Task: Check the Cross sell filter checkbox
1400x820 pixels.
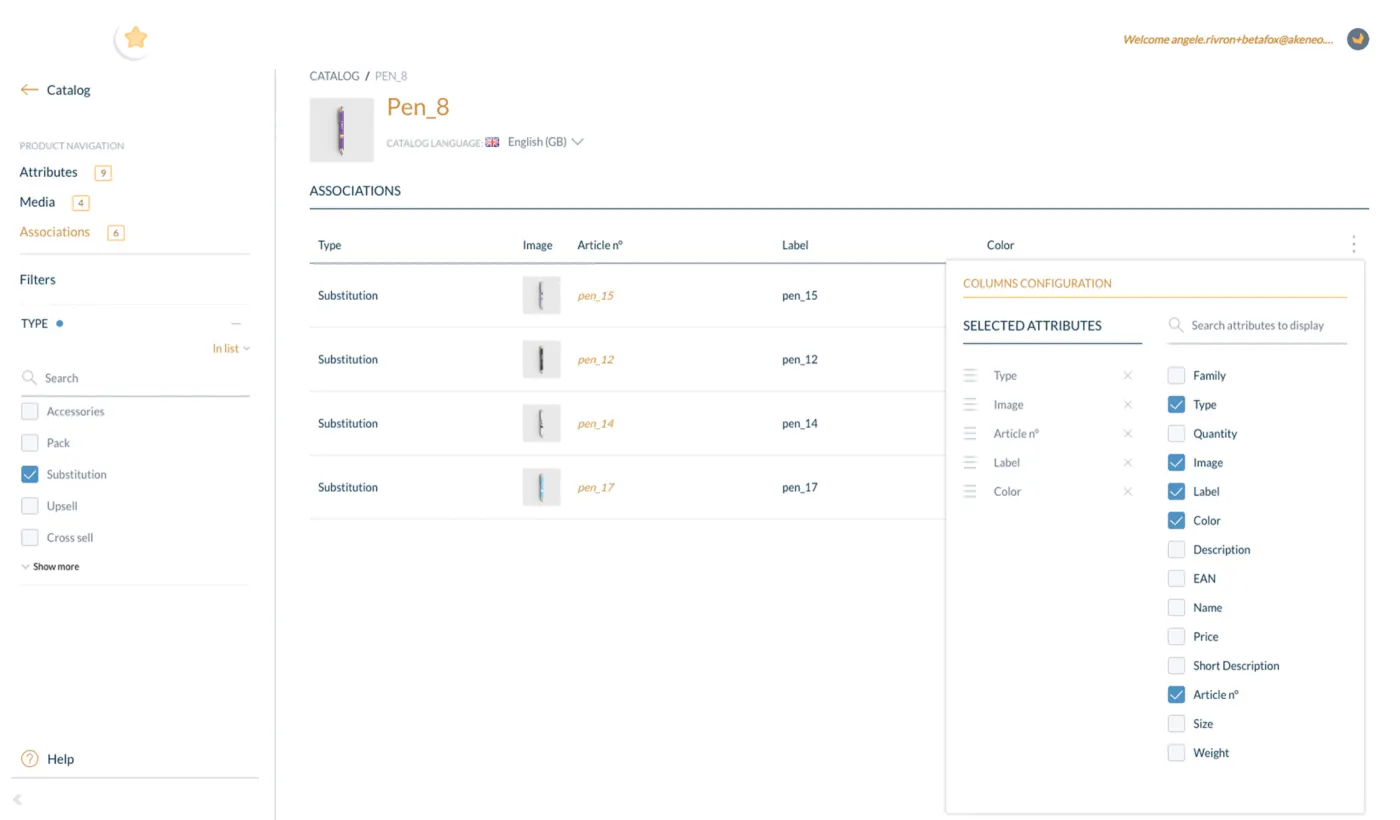Action: point(30,538)
